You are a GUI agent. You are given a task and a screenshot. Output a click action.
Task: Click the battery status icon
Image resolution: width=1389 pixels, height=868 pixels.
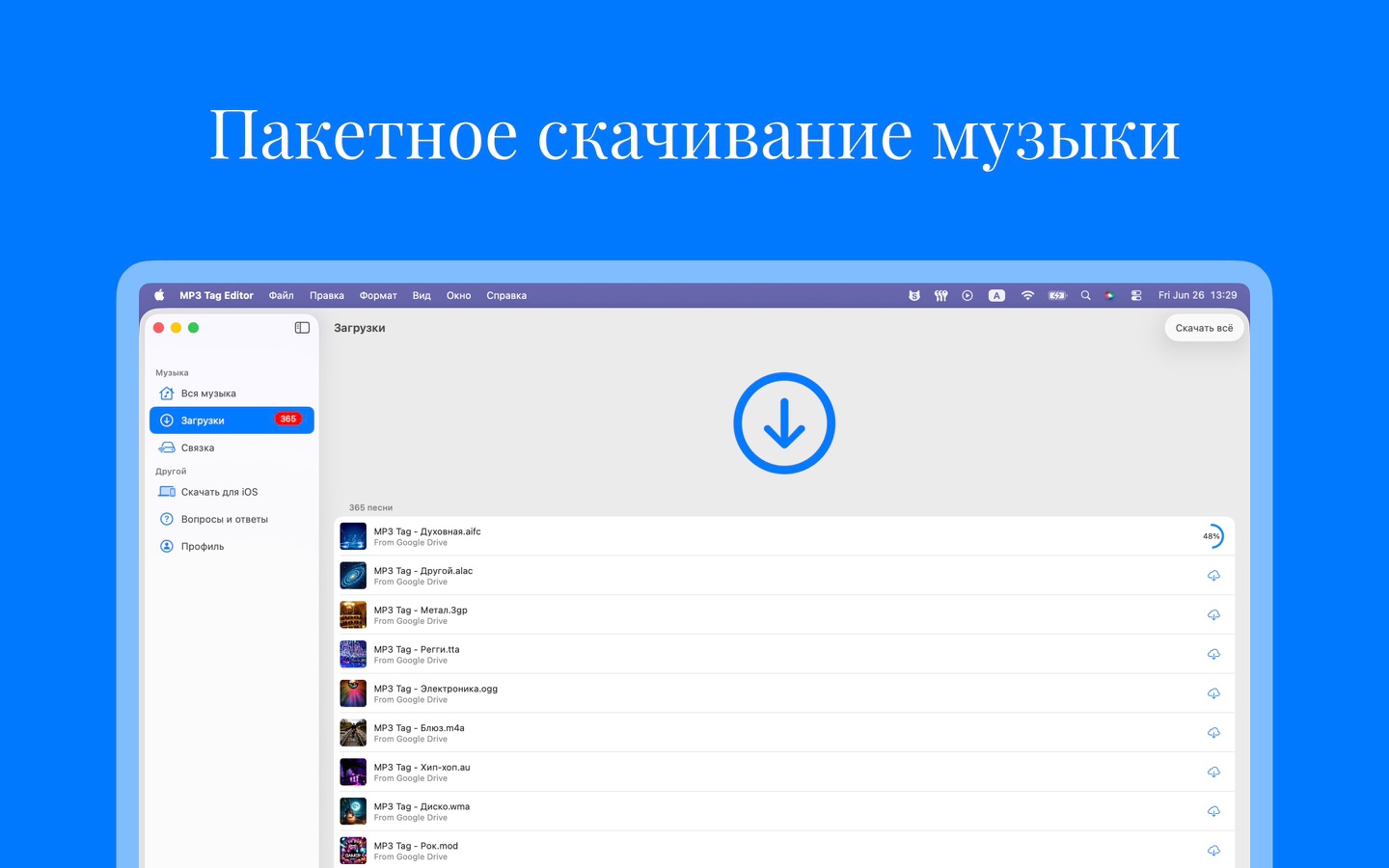tap(1057, 295)
